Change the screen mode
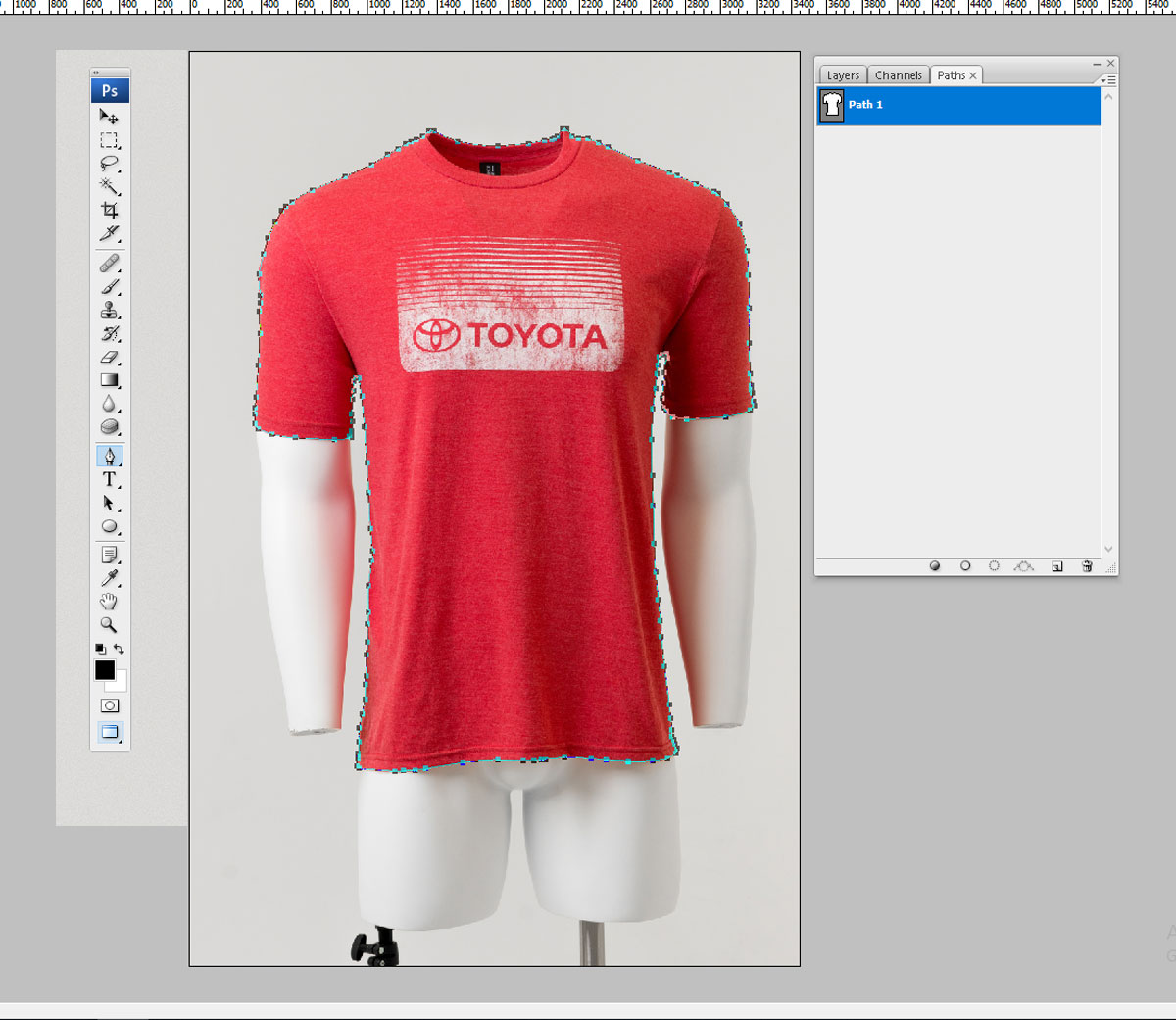1176x1020 pixels. (109, 732)
